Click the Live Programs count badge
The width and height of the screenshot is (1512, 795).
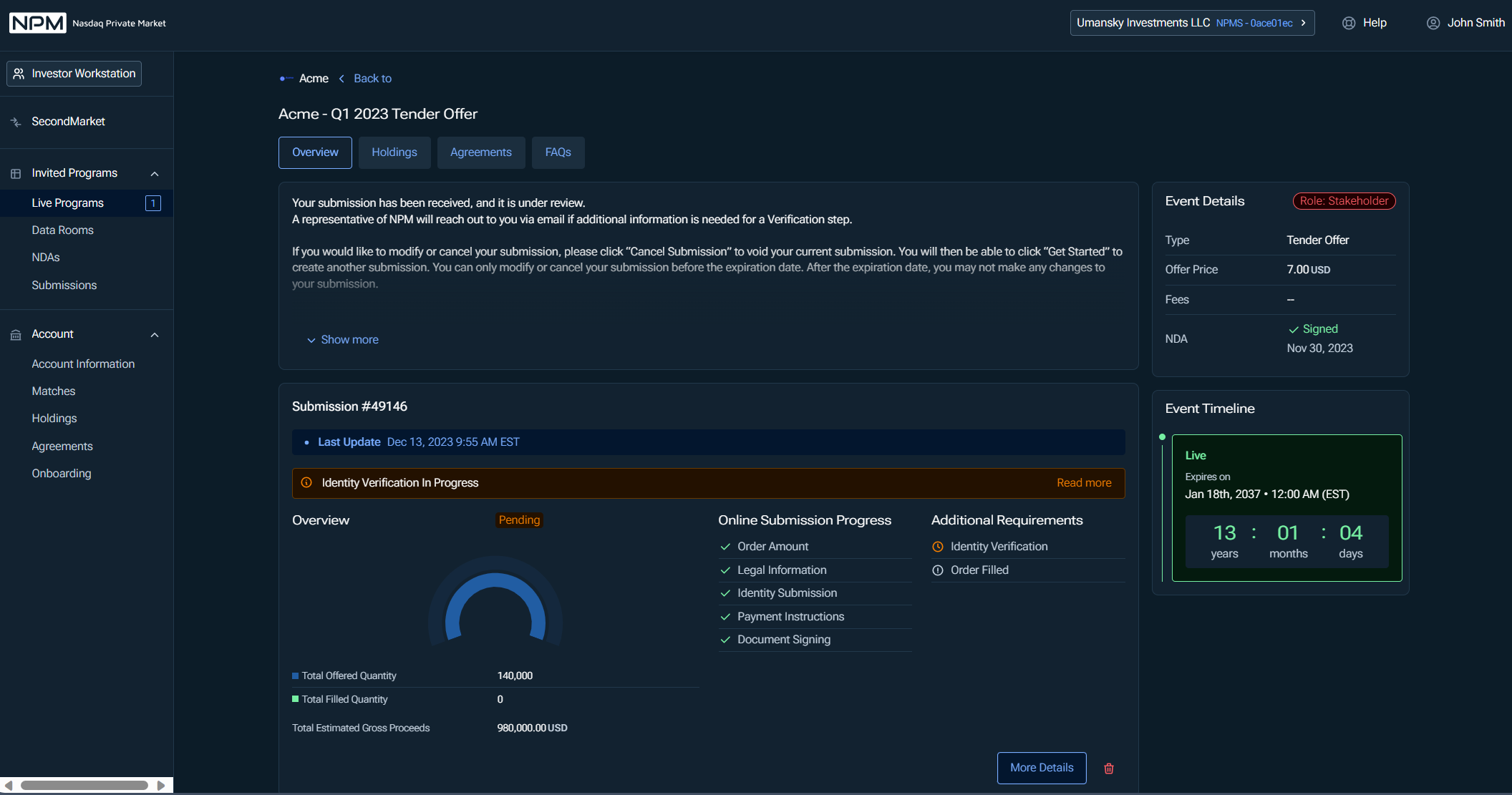[153, 203]
